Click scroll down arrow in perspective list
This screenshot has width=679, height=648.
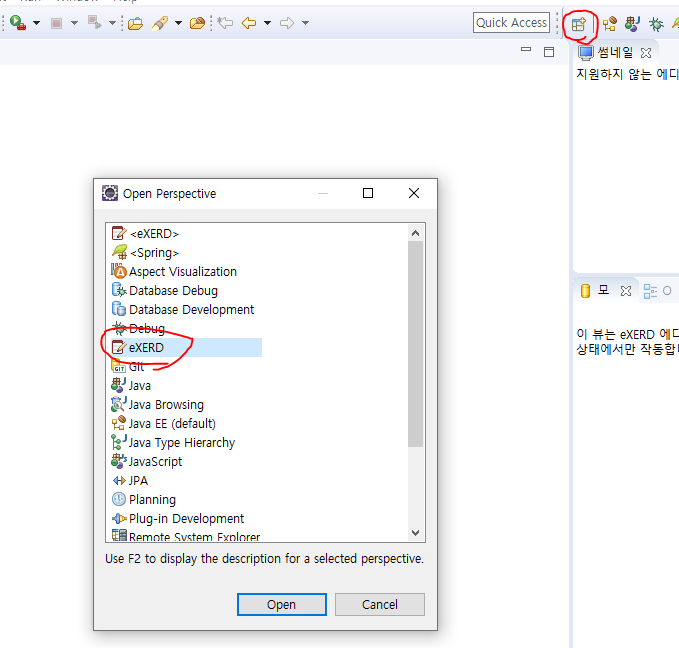click(x=415, y=533)
